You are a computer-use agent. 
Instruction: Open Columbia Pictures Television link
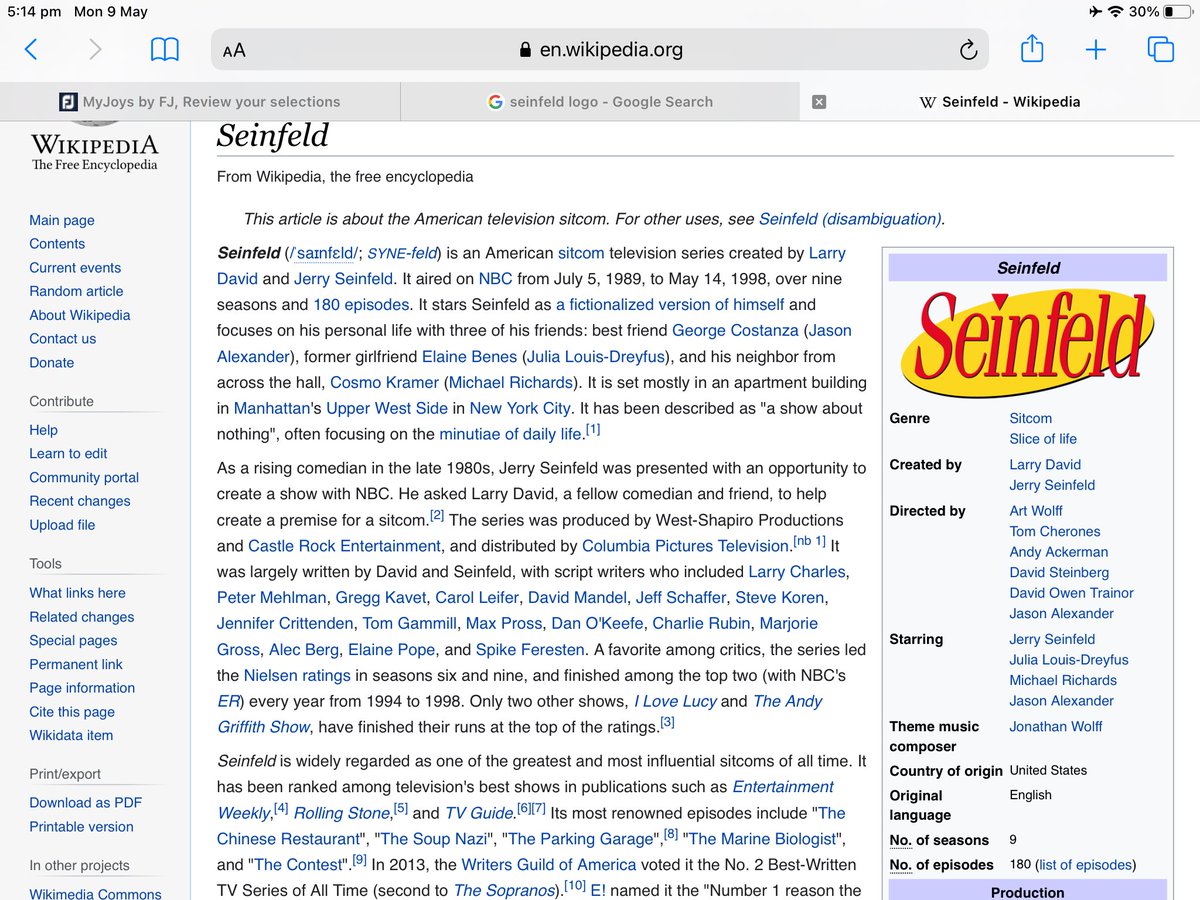coord(685,546)
